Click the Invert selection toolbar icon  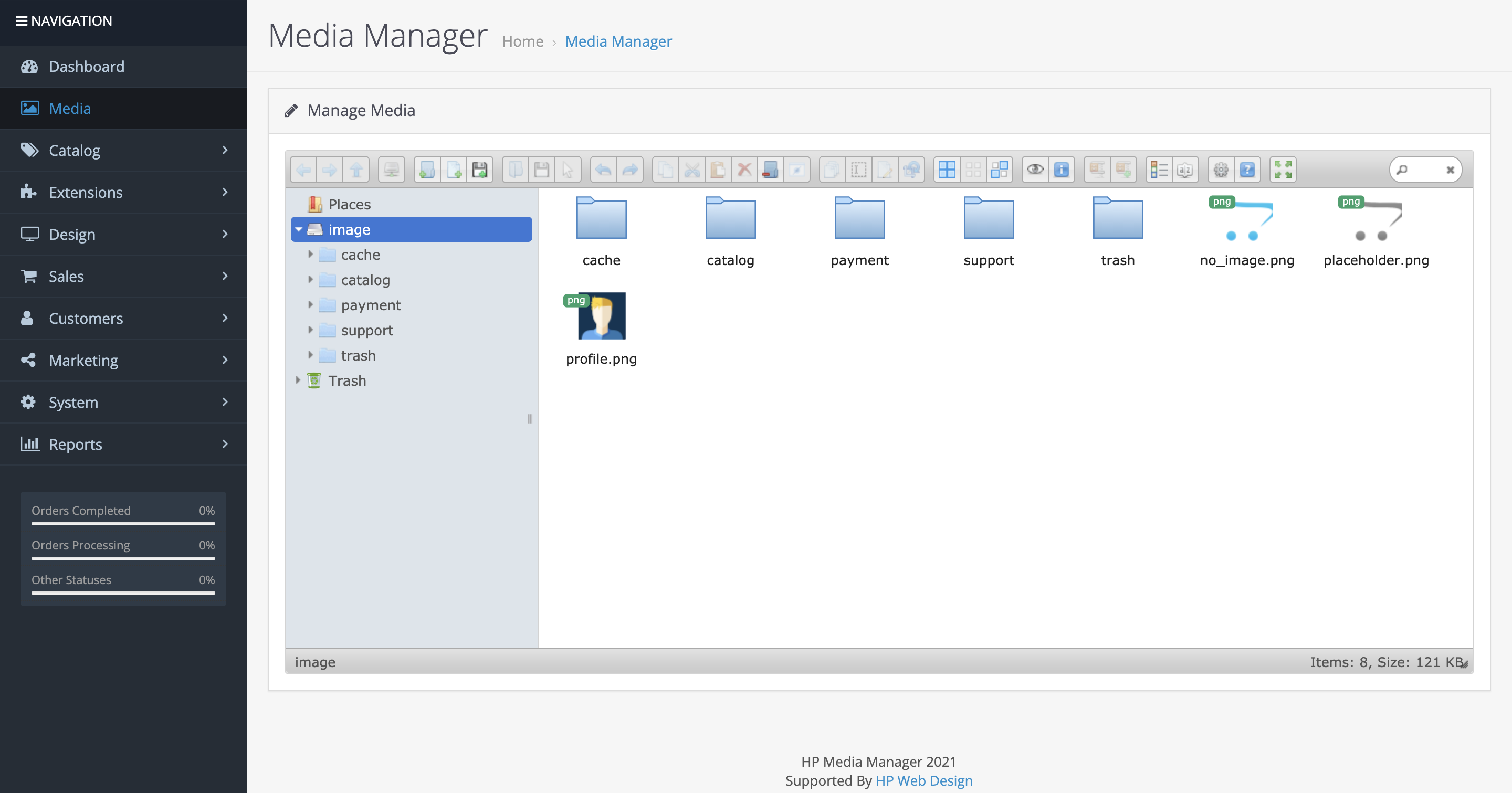click(x=999, y=170)
